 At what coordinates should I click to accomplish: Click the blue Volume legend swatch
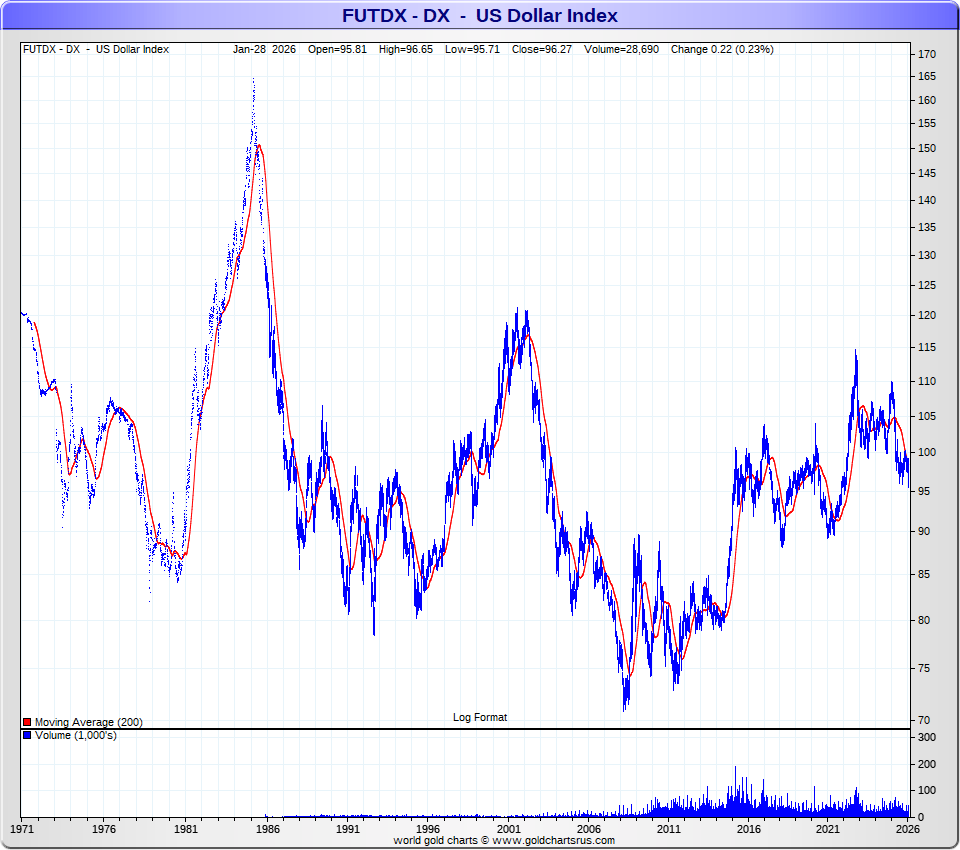(x=27, y=736)
